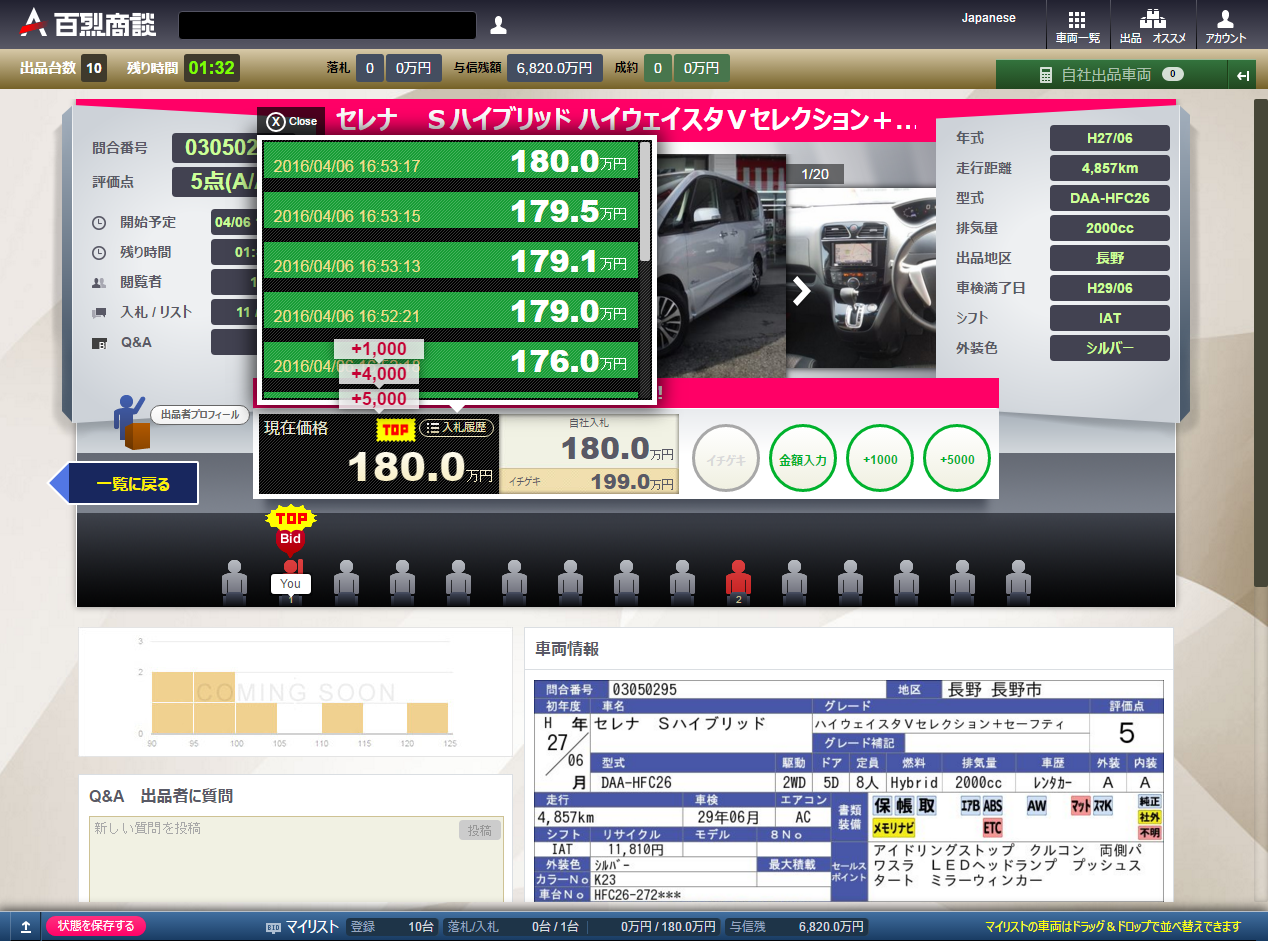The width and height of the screenshot is (1268, 941).
Task: Show next car photo with arrow
Action: pyautogui.click(x=801, y=291)
